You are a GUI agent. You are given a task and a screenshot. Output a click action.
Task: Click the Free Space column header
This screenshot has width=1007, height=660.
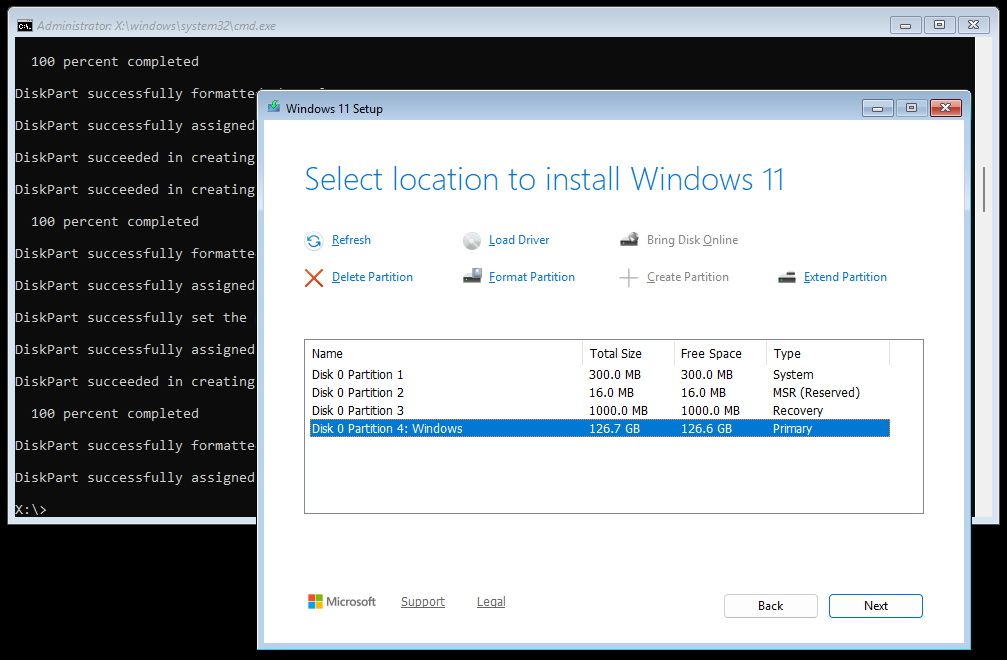click(x=720, y=354)
